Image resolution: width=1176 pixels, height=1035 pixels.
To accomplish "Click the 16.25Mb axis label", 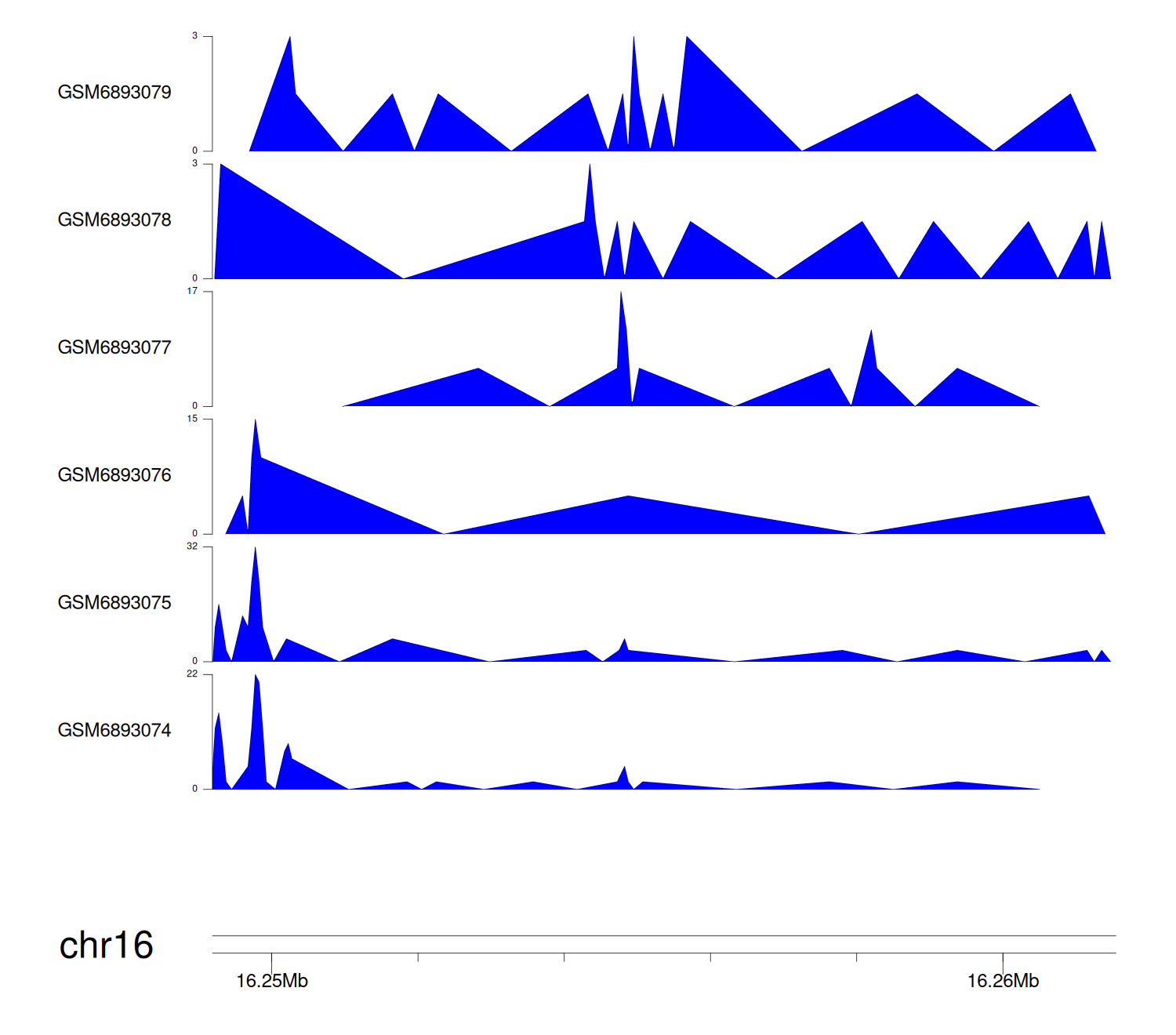I will (272, 981).
